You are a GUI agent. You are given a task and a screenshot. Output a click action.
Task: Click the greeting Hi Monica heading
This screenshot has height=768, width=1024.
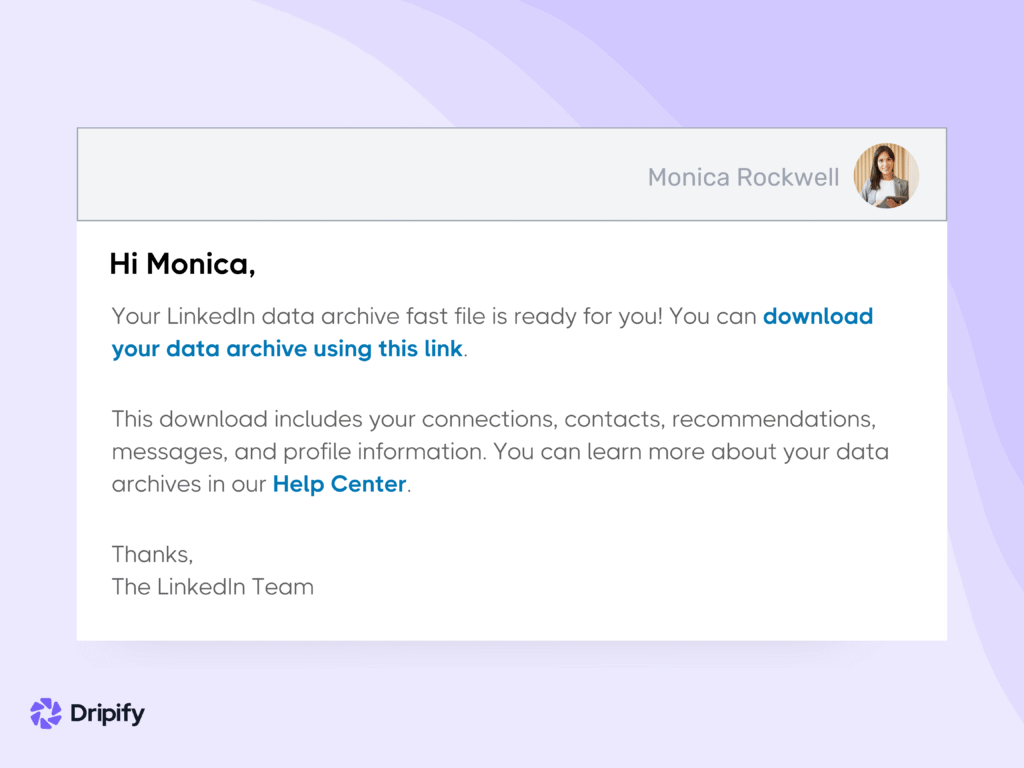(x=183, y=263)
